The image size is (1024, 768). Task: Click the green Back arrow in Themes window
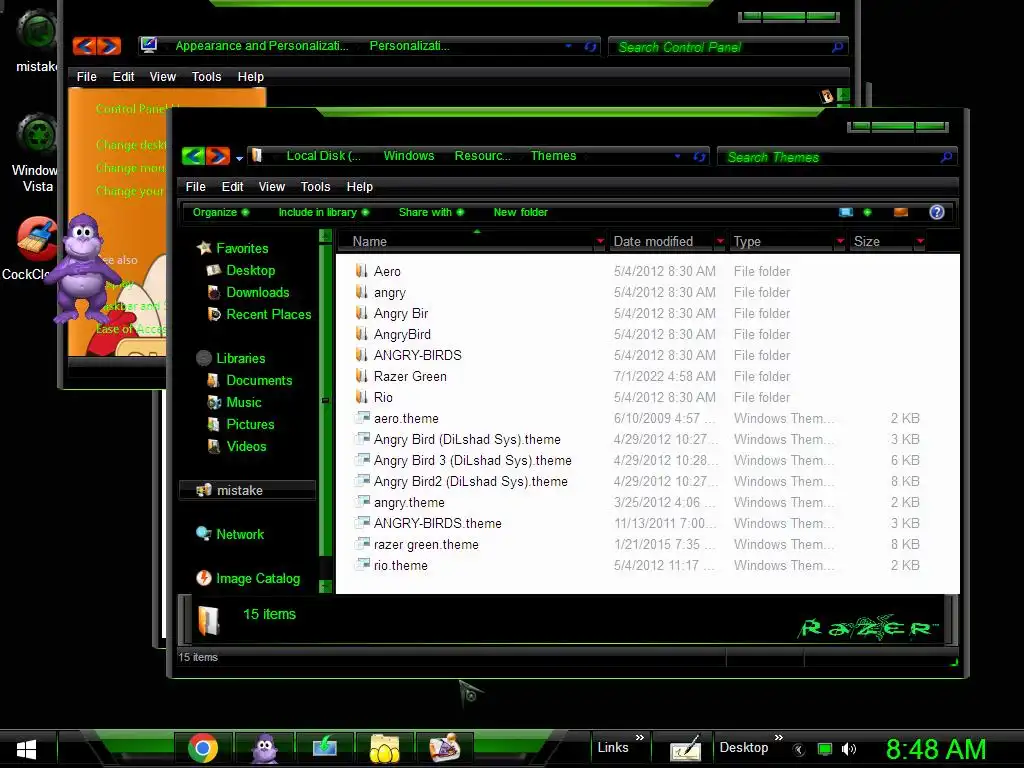tap(193, 156)
